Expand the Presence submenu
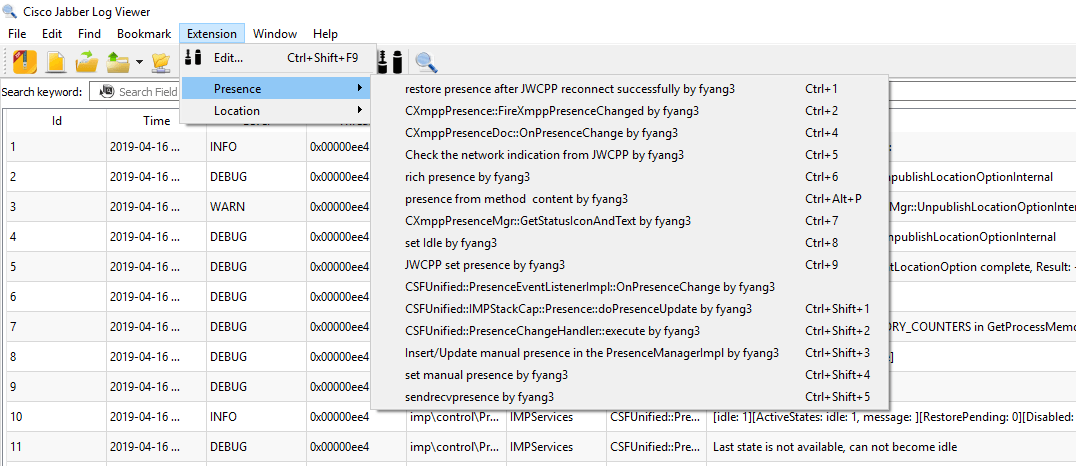Screen dimensions: 1076x466 (x=276, y=89)
